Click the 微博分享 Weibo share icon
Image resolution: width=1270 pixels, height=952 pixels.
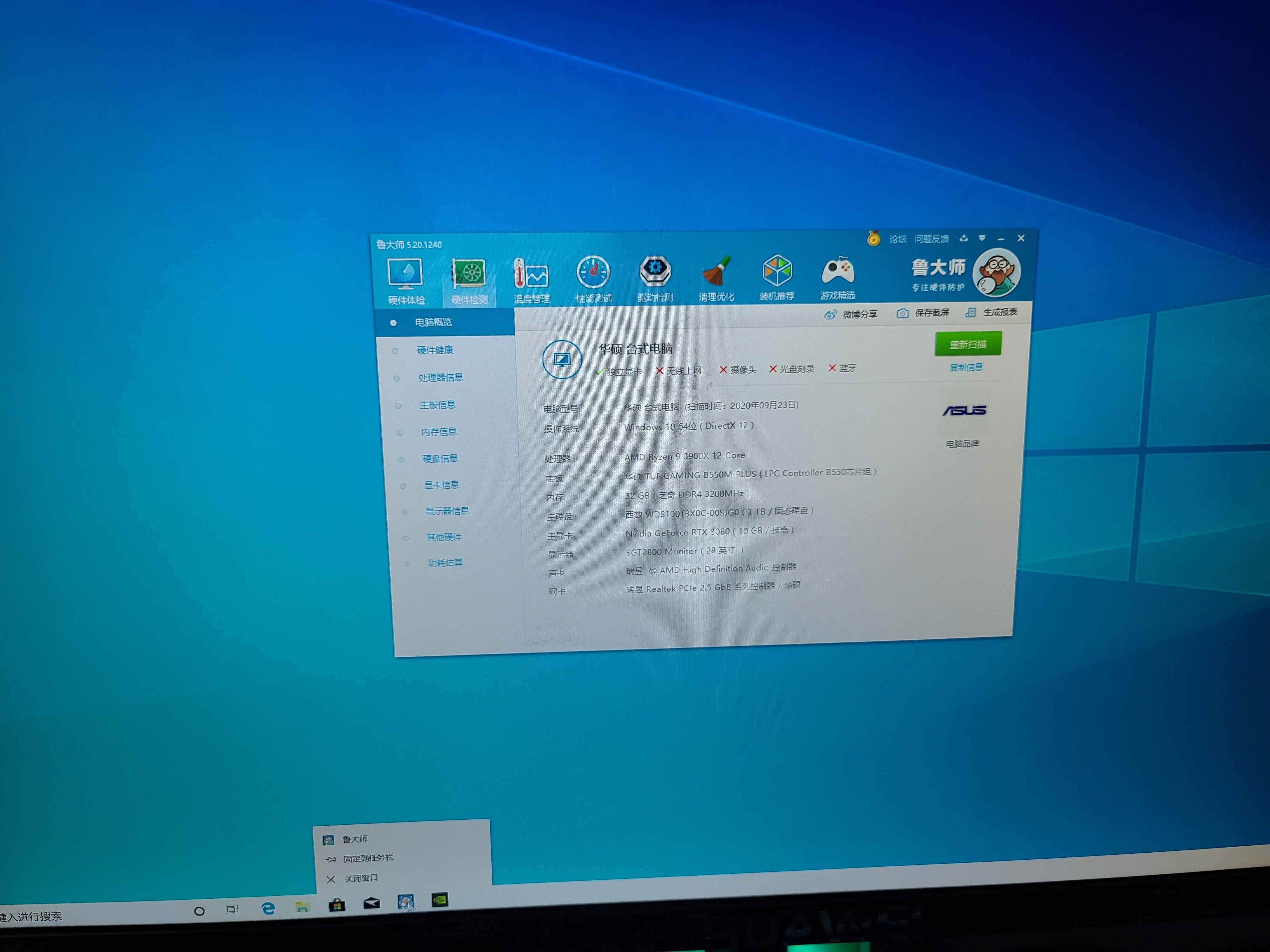coord(830,314)
